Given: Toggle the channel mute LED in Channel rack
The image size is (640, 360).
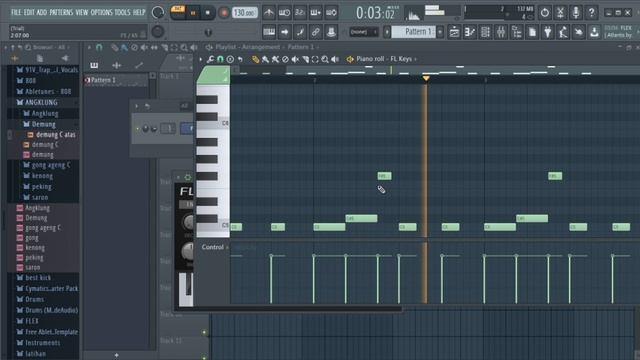Looking at the screenshot, I should coord(137,129).
